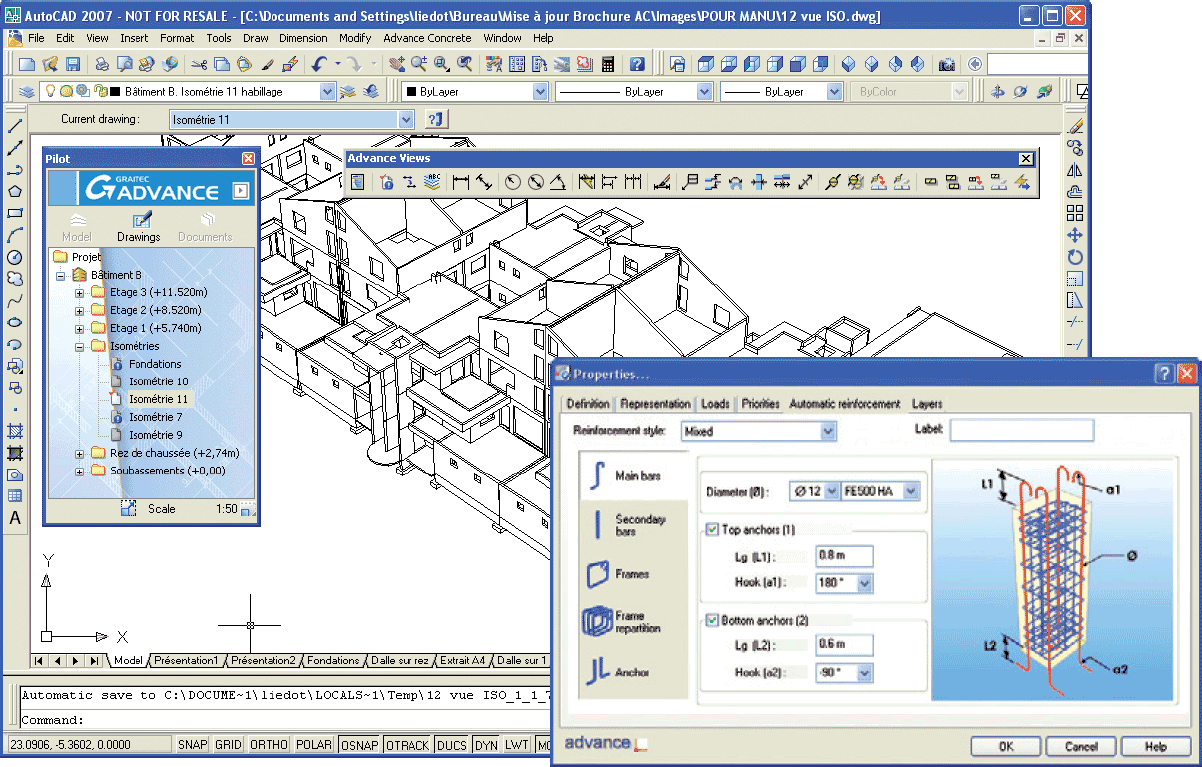
Task: Toggle OTRACK in status bar
Action: point(407,745)
